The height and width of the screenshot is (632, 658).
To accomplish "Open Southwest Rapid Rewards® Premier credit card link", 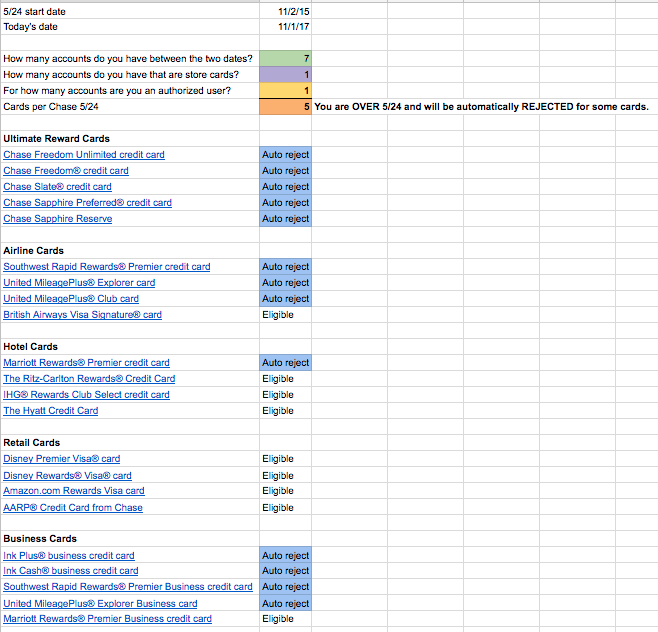I will tap(107, 267).
